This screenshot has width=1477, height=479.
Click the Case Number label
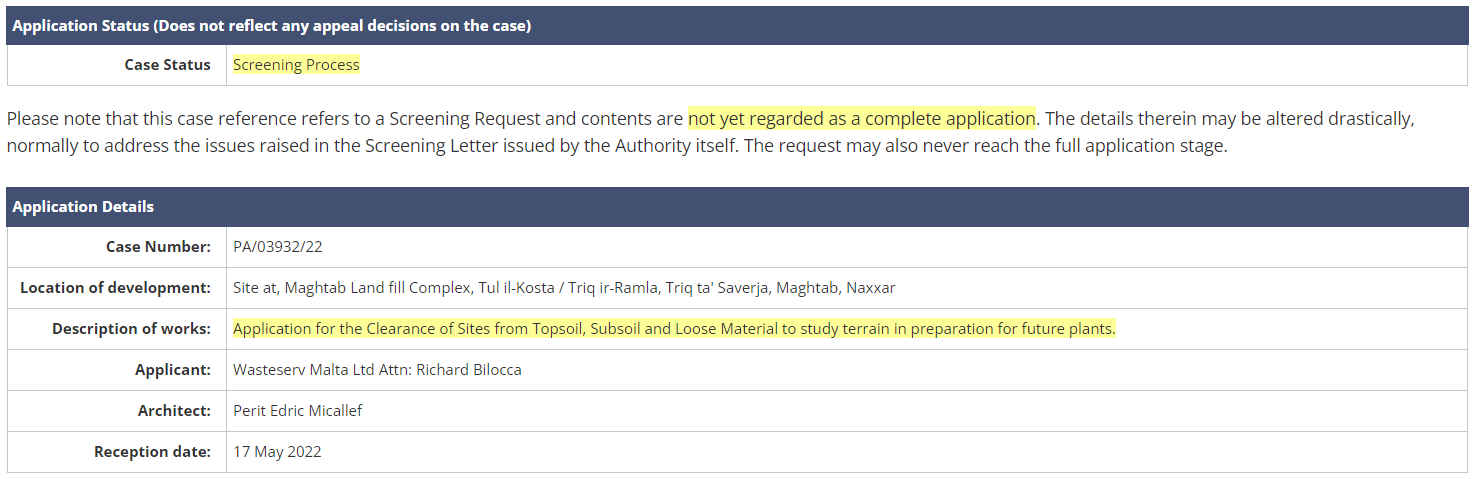pos(158,247)
